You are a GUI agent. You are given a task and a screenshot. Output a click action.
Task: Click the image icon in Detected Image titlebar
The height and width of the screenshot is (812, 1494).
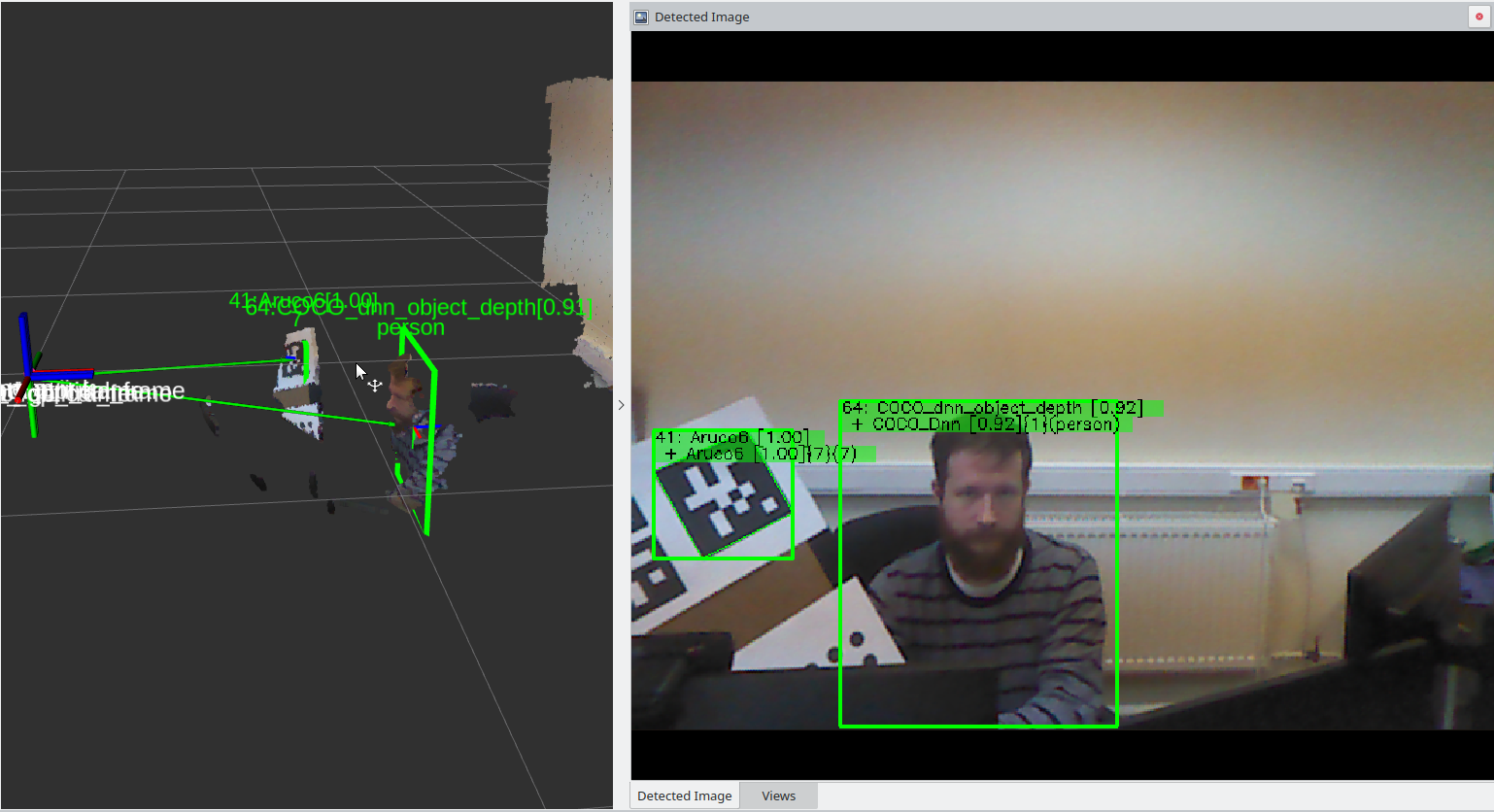coord(641,17)
